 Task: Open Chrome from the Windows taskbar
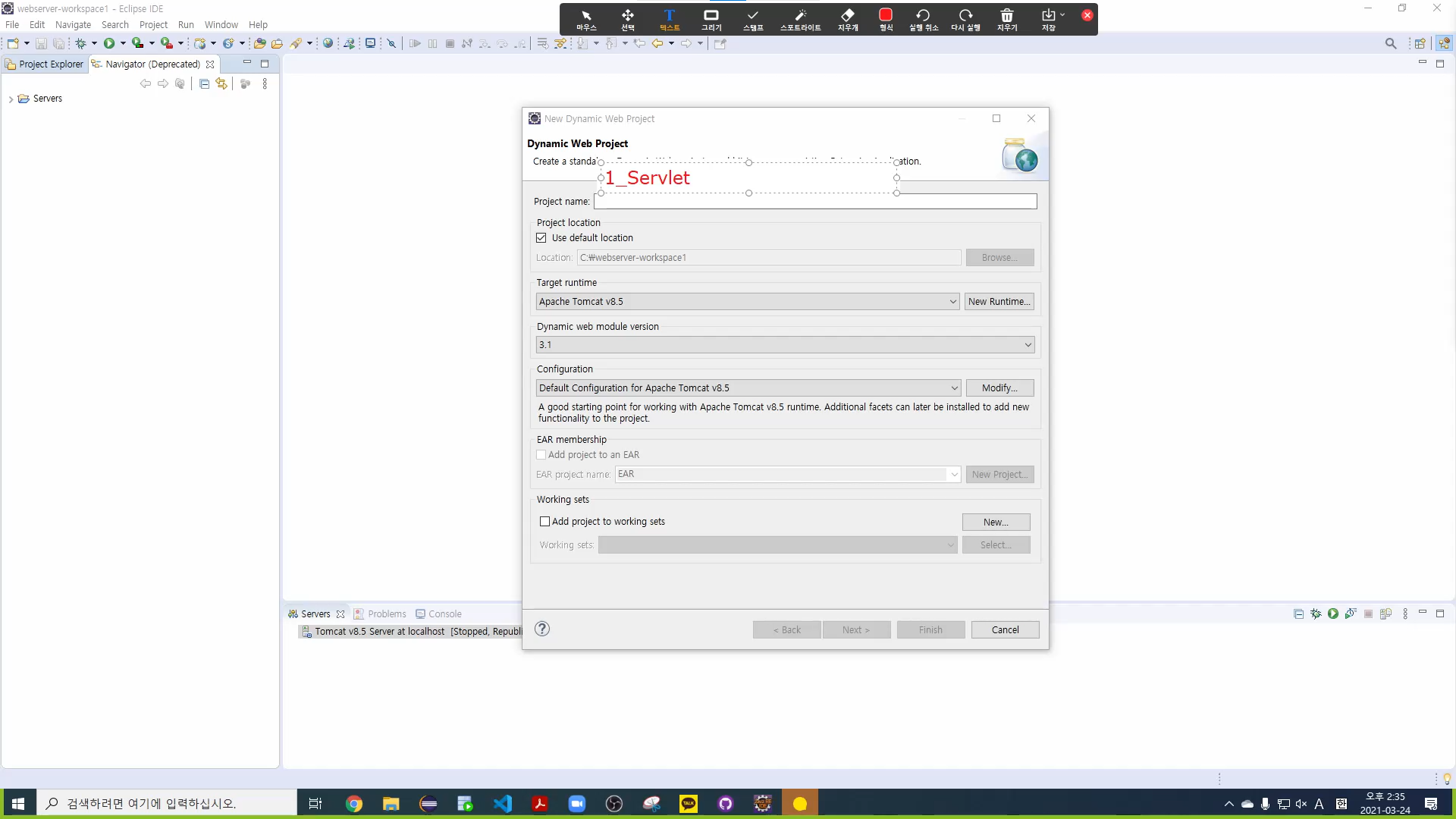[x=354, y=804]
